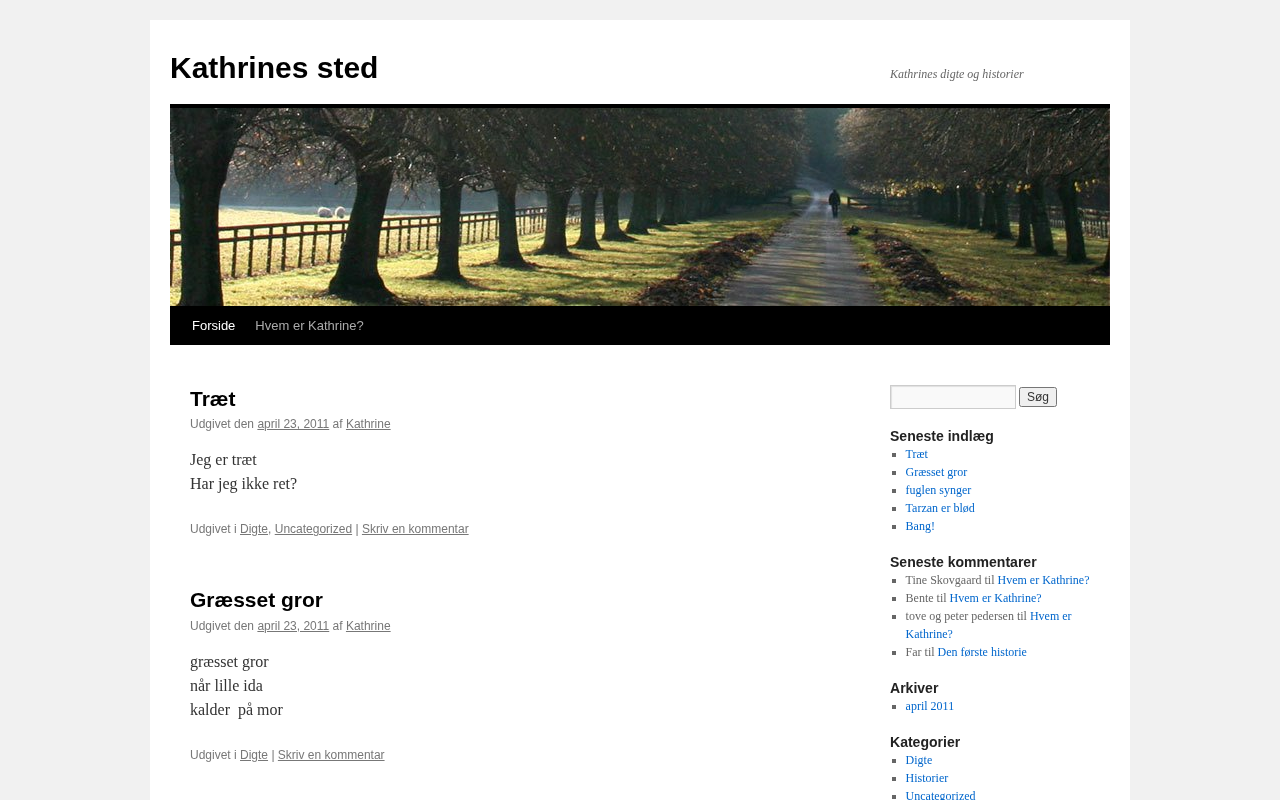Open author Kathrine on Græsset gror post
Viewport: 1280px width, 800px height.
368,626
